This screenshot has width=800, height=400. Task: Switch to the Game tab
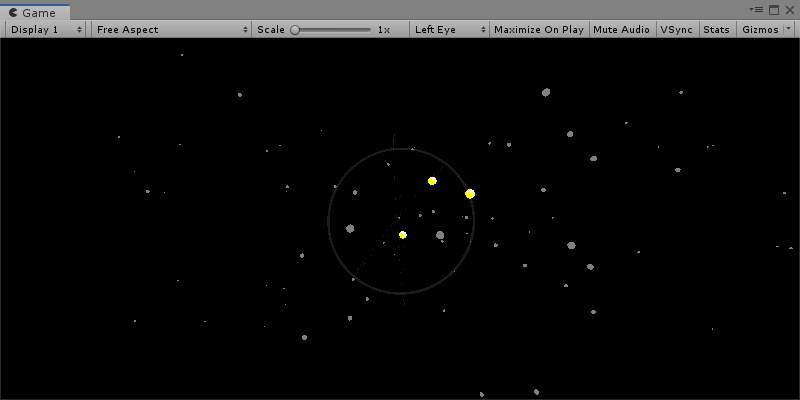coord(35,12)
